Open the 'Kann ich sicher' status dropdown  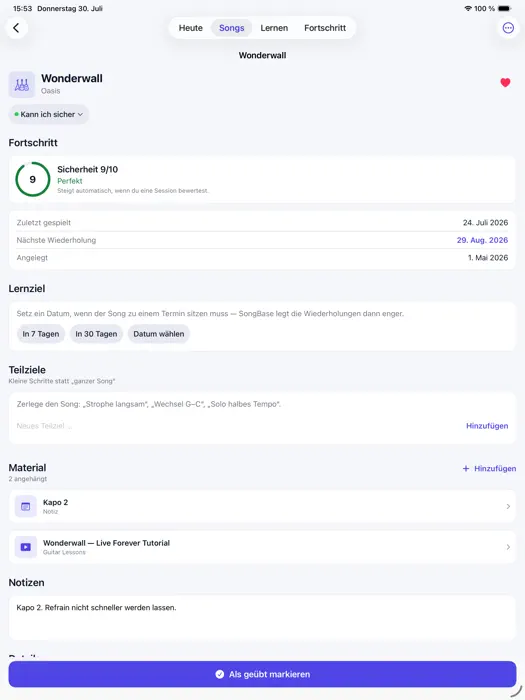49,114
